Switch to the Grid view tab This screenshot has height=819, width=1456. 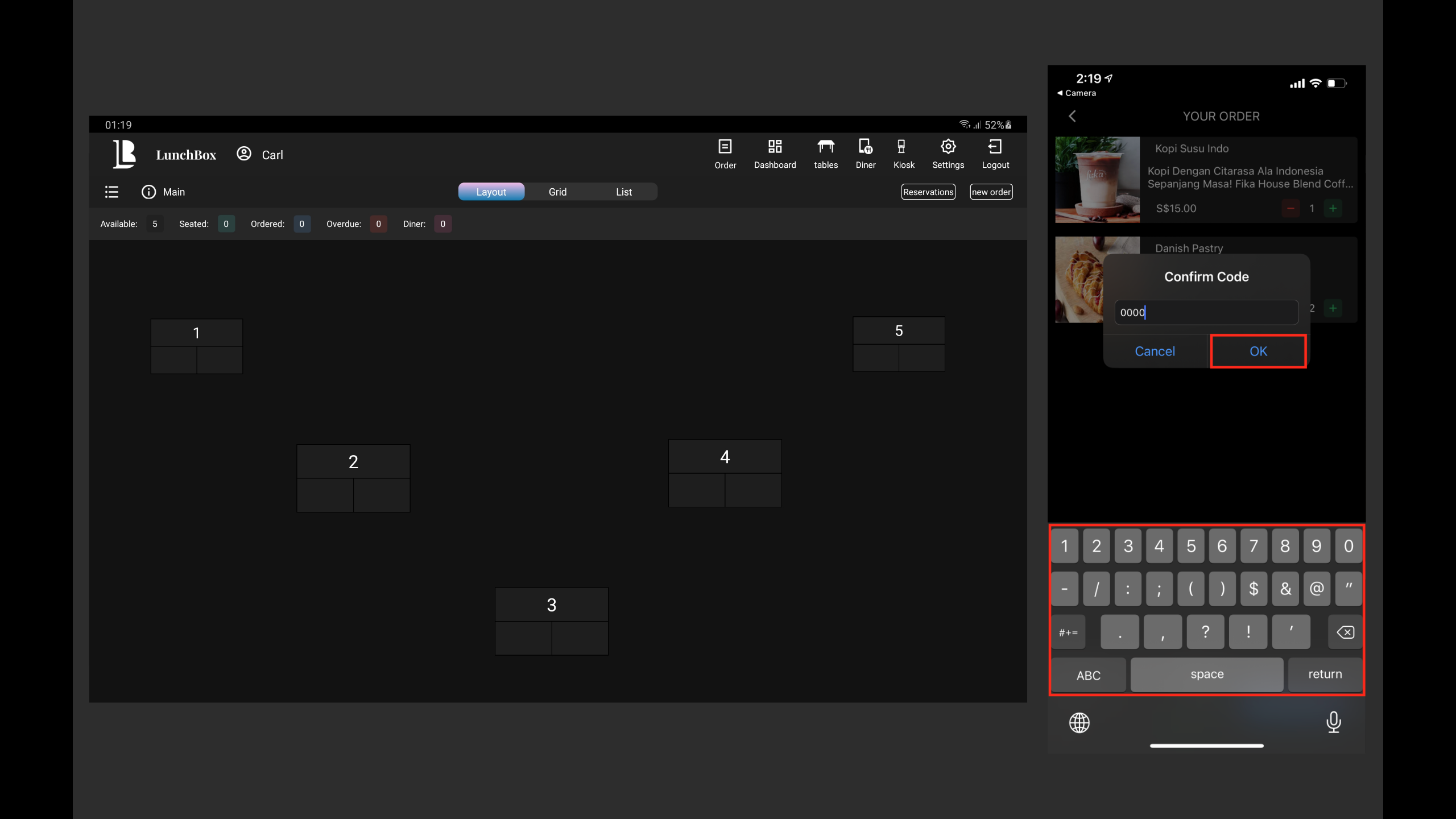coord(557,192)
